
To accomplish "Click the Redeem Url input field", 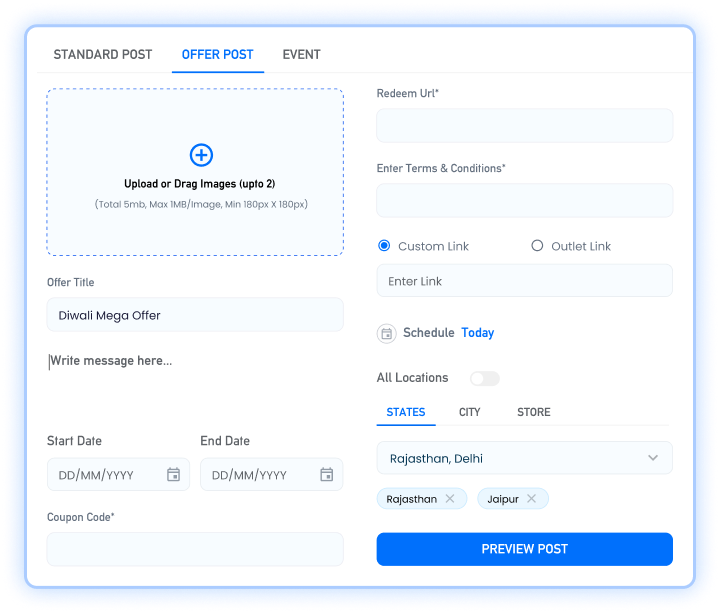I will coord(524,125).
